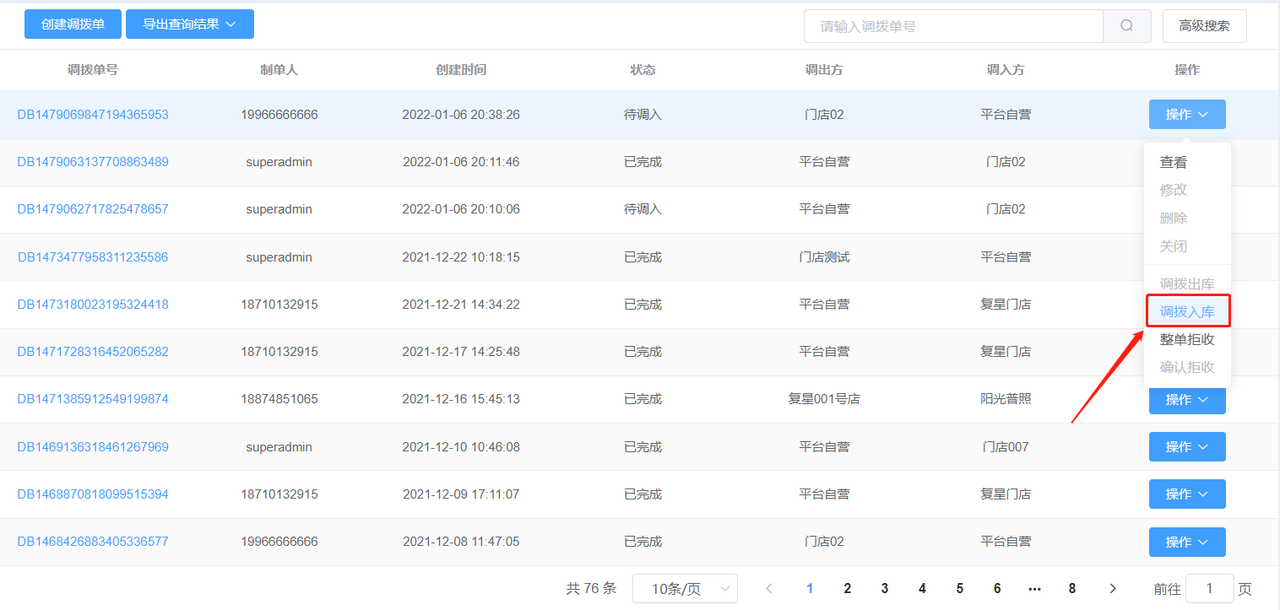Click the 前往 page number input box
The width and height of the screenshot is (1280, 610).
tap(1210, 589)
